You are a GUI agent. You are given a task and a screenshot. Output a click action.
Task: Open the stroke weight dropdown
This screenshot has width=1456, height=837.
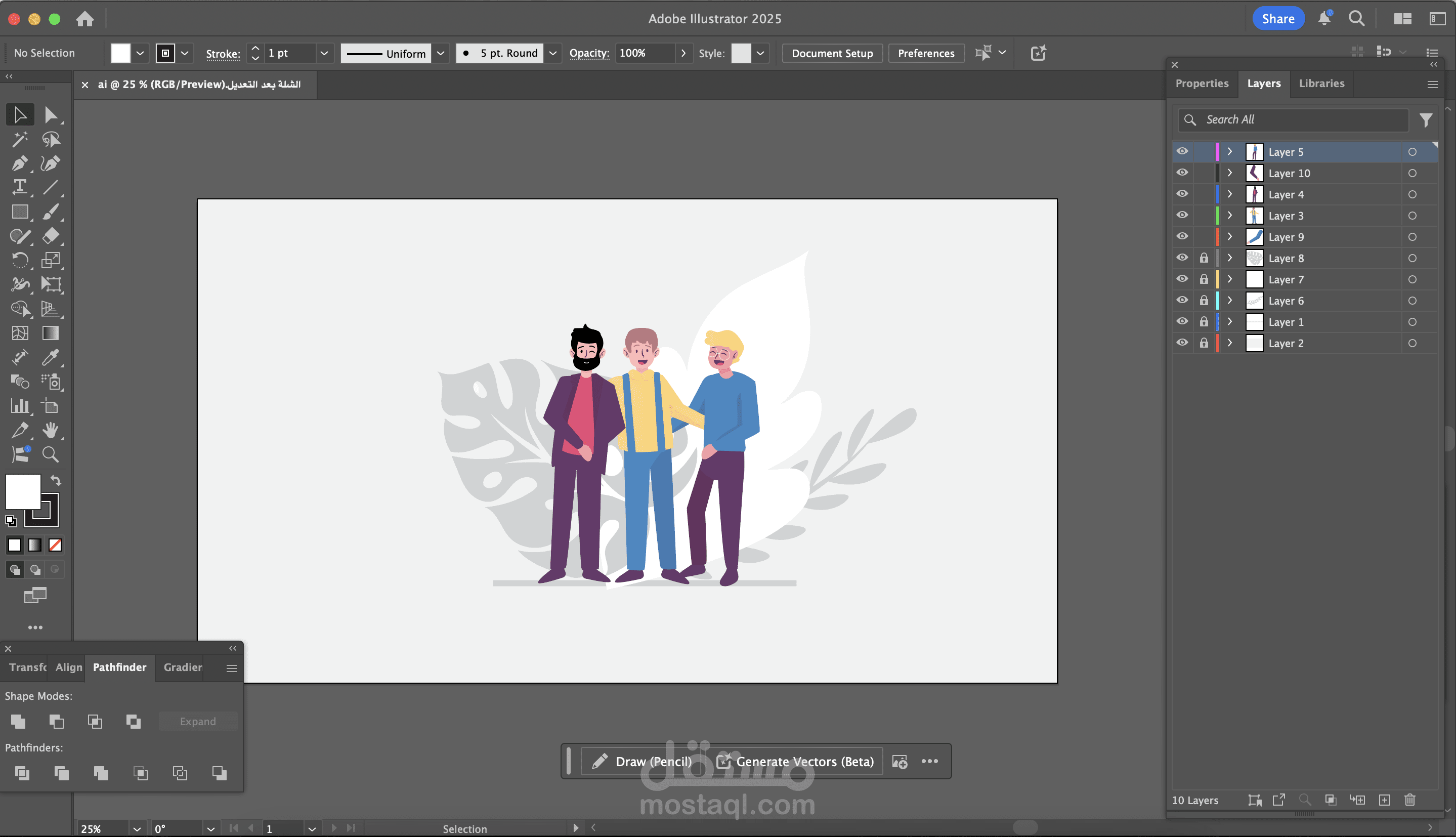(324, 53)
